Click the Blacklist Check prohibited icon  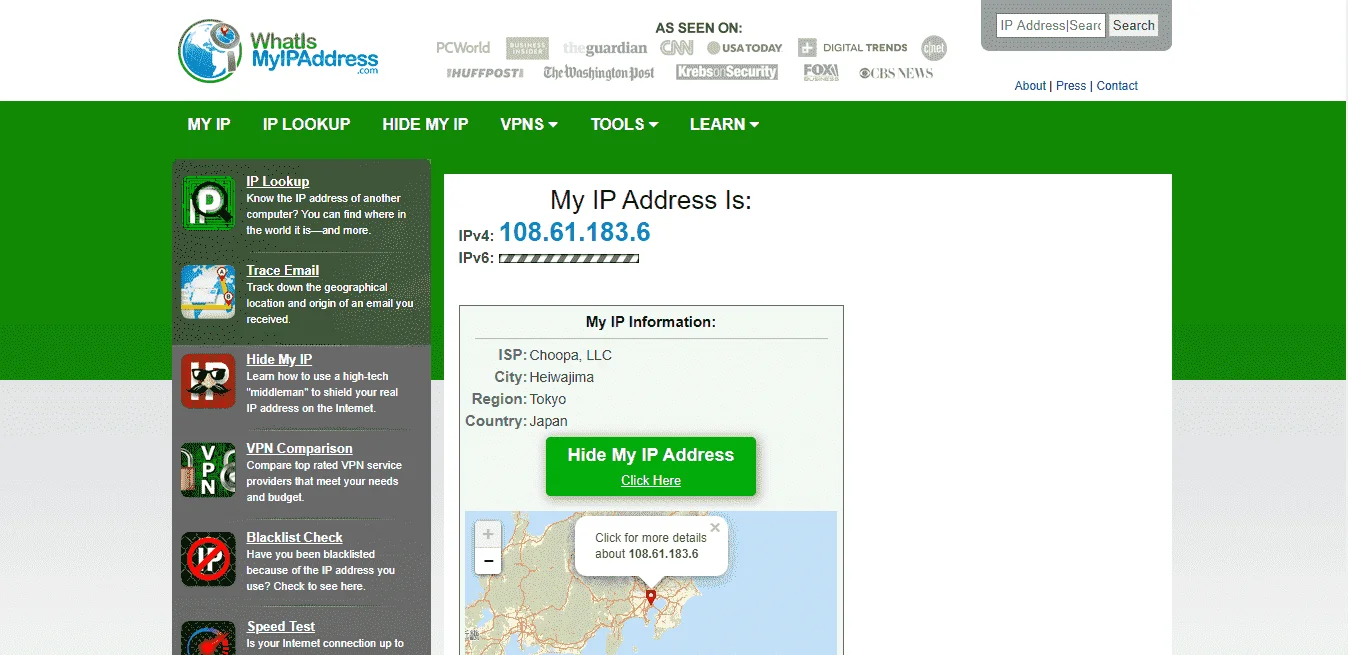click(x=208, y=559)
